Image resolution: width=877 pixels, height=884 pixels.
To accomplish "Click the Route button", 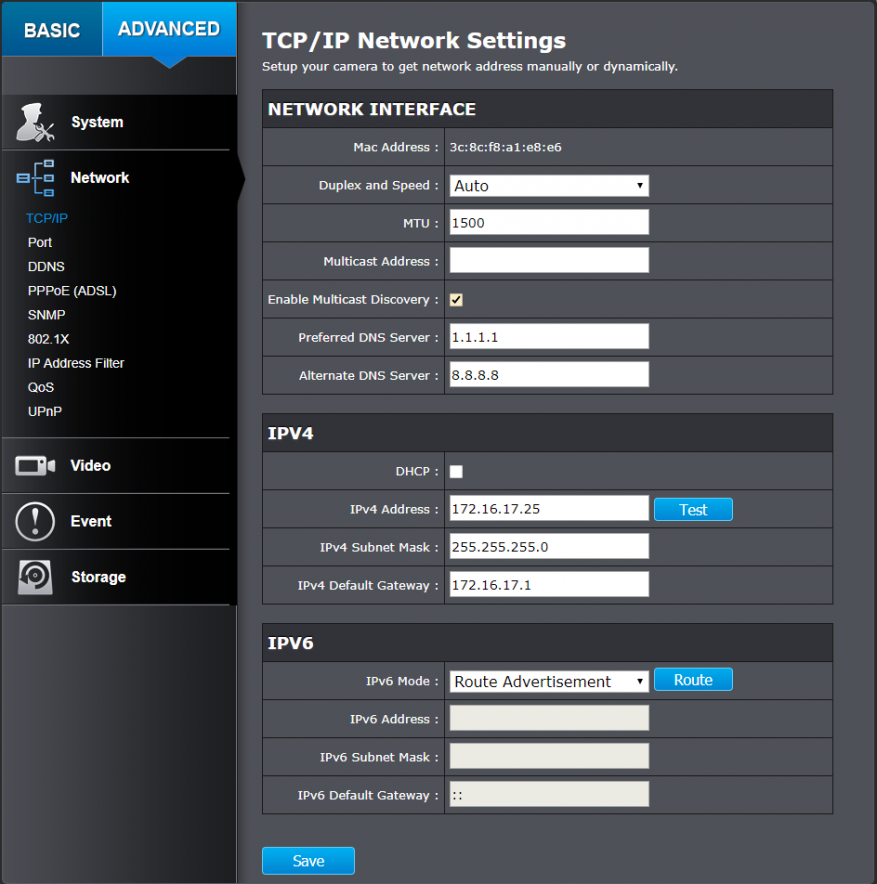I will click(693, 680).
